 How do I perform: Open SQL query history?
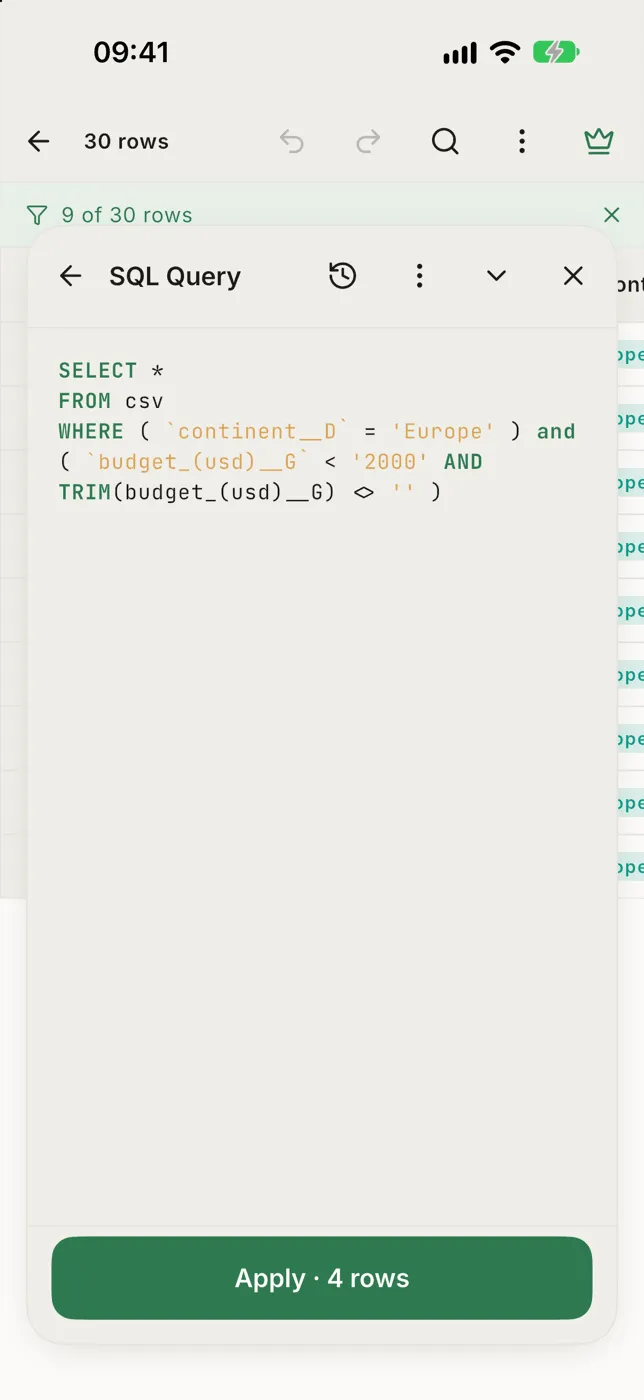point(343,276)
